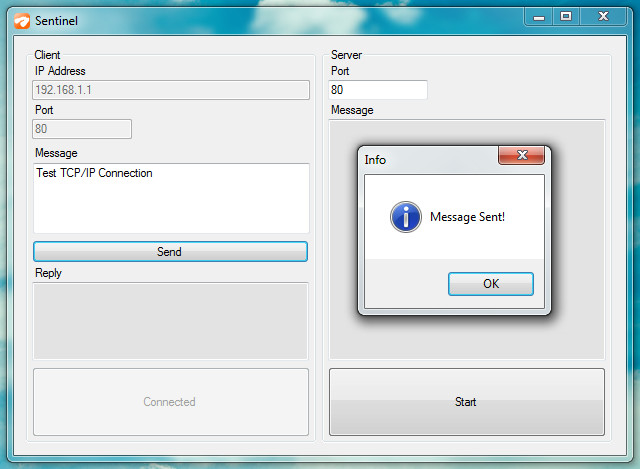This screenshot has width=640, height=469.
Task: Click the 'Message' label in Client group
Action: (x=56, y=153)
